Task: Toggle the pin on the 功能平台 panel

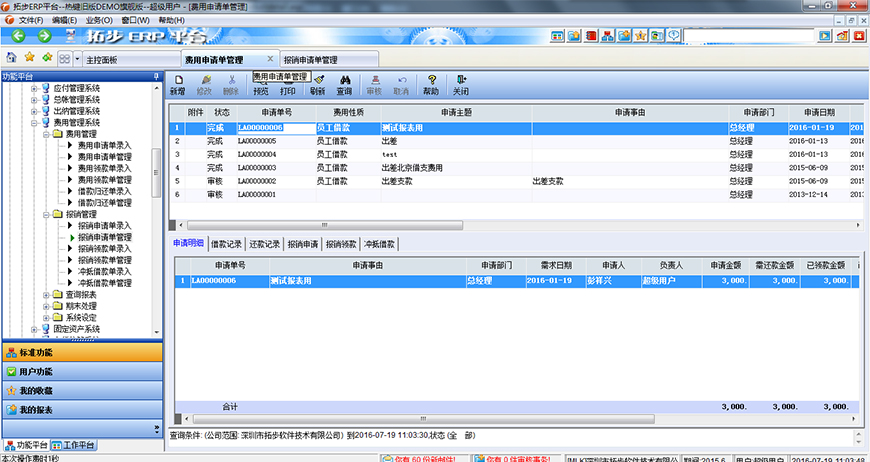Action: pos(155,76)
